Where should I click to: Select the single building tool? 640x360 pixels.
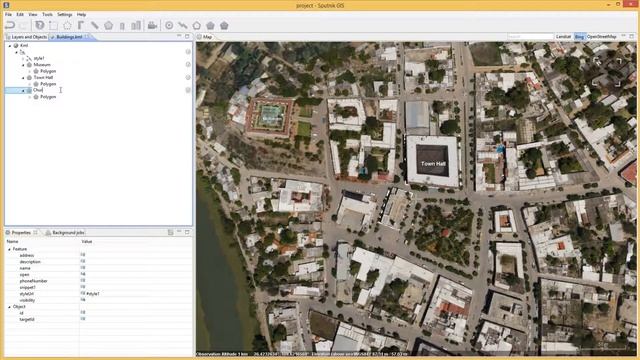coord(122,26)
